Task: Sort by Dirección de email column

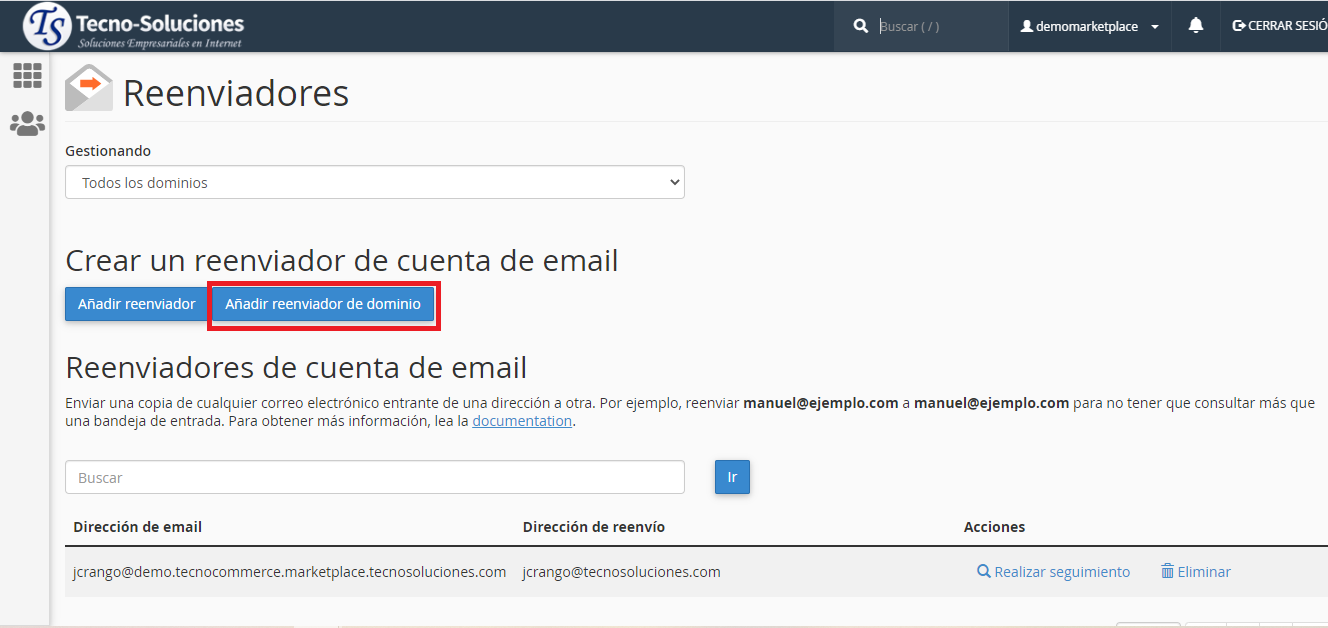Action: click(x=138, y=527)
